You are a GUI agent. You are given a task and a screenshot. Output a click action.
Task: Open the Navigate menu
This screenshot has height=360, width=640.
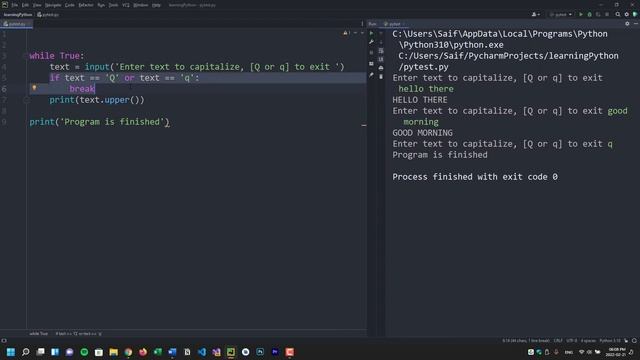tap(53, 5)
